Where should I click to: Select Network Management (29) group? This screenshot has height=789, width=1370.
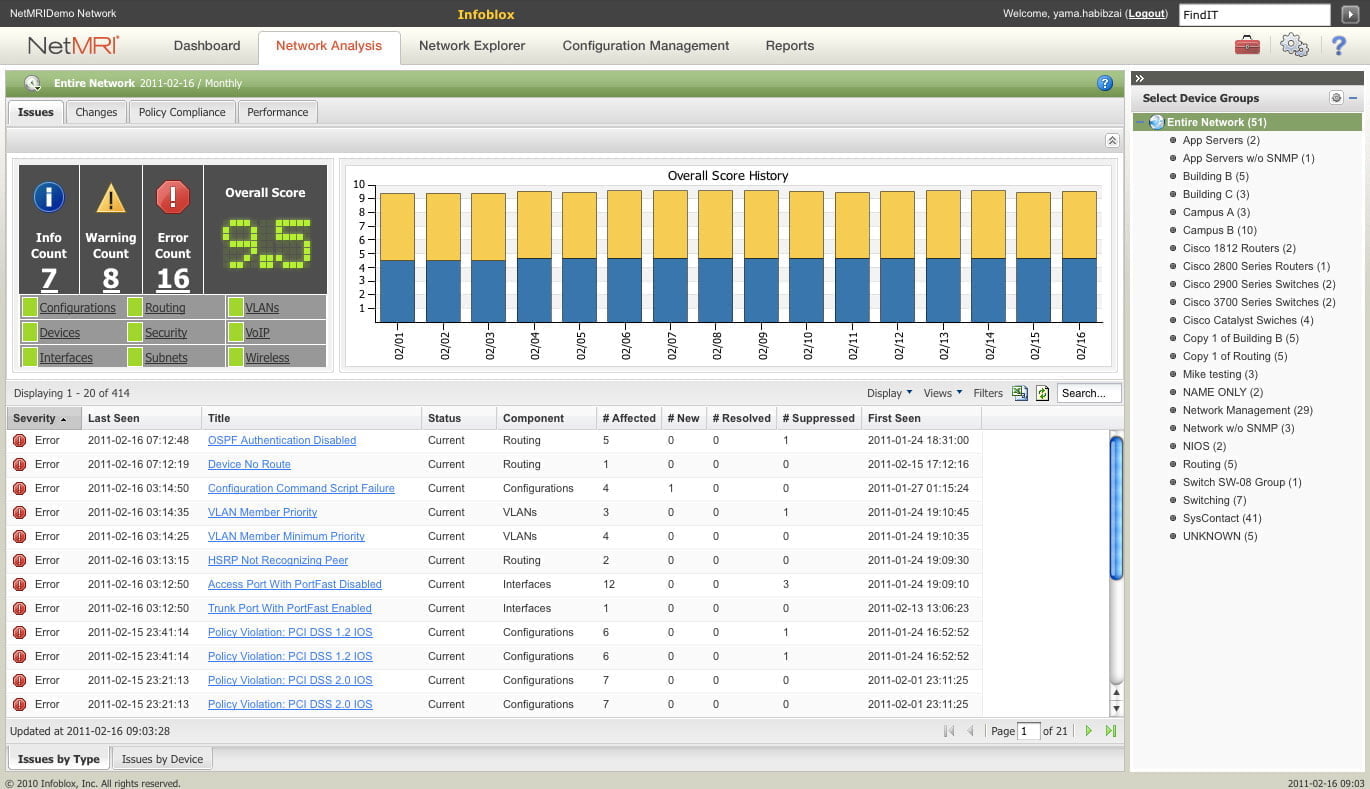coord(1247,410)
